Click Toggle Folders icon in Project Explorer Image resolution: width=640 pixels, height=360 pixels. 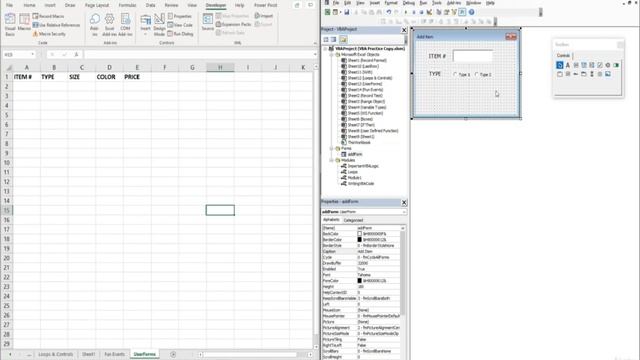(343, 40)
